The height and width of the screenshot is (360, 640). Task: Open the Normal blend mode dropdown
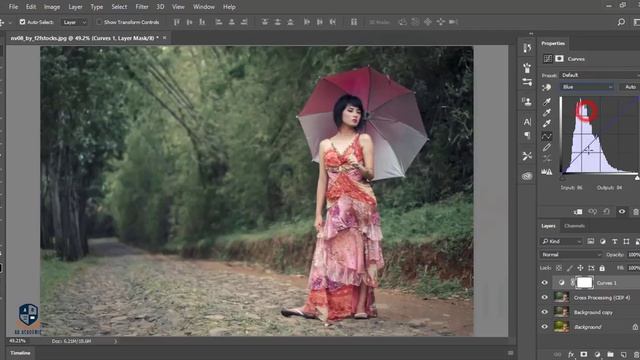[x=571, y=255]
